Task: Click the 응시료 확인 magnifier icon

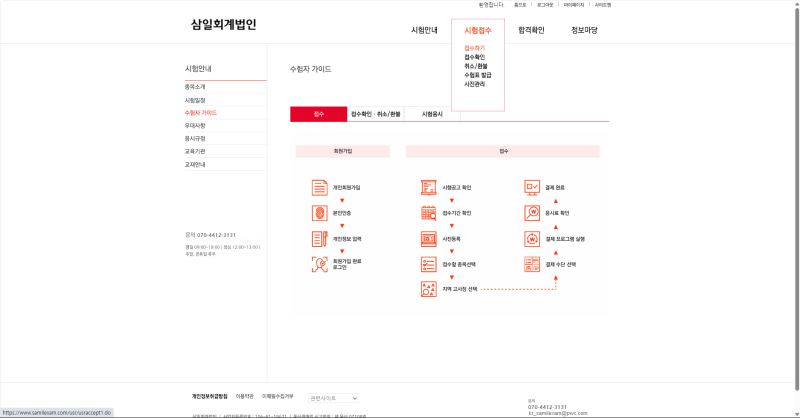Action: click(532, 213)
